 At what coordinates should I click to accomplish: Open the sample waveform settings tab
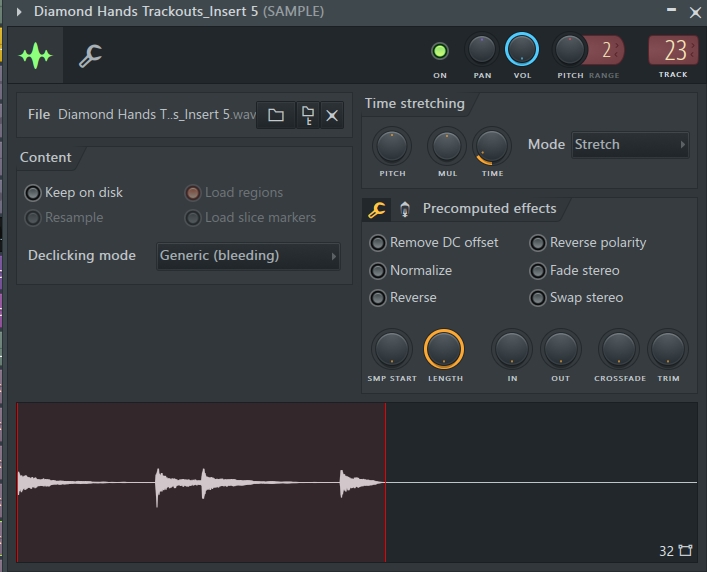tap(36, 55)
